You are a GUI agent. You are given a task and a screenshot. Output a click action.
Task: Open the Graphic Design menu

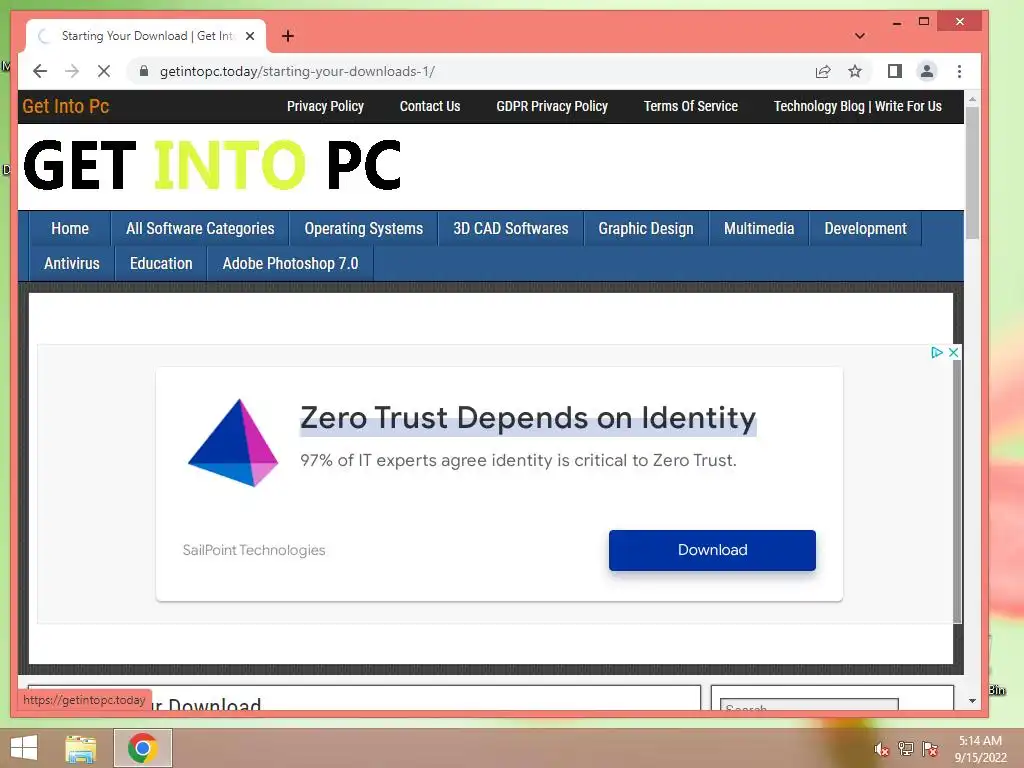646,229
